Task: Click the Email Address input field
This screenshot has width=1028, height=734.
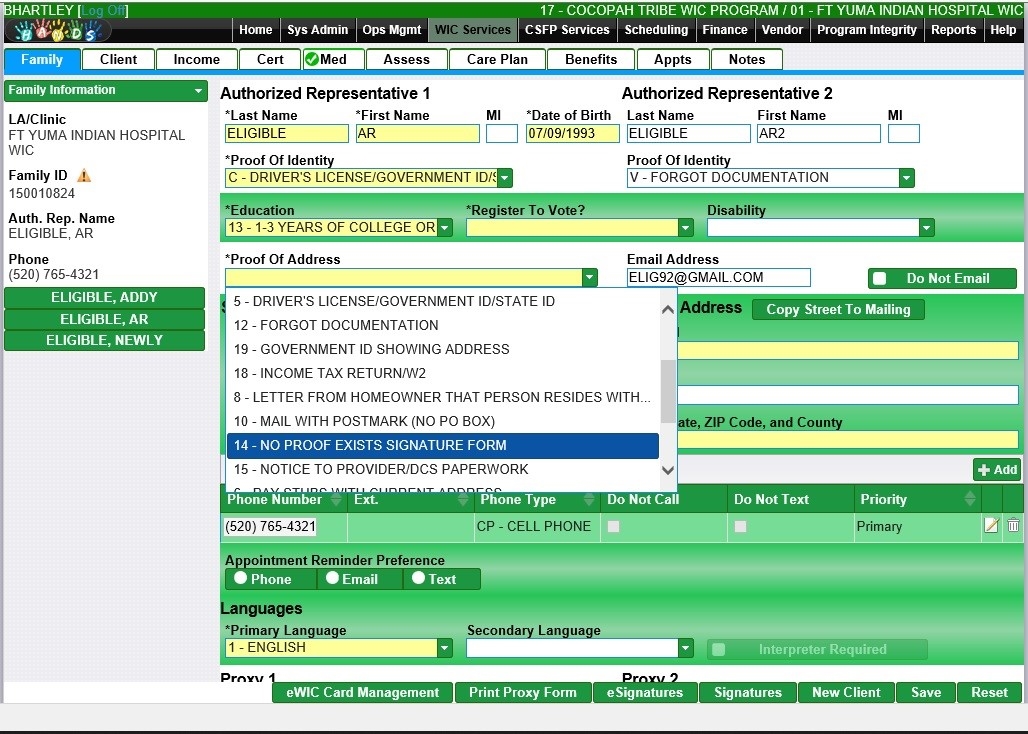Action: click(718, 278)
